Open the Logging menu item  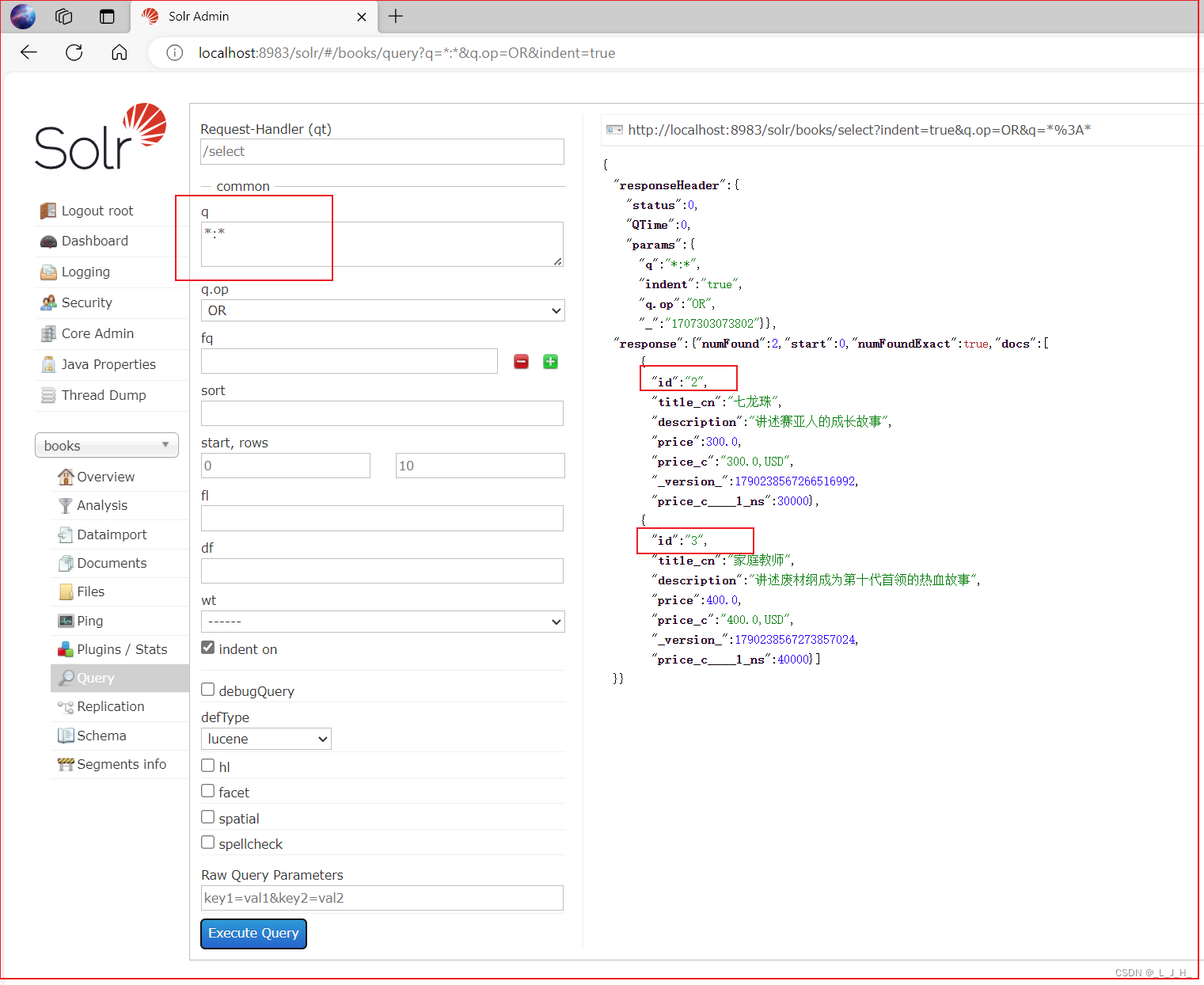pyautogui.click(x=85, y=272)
